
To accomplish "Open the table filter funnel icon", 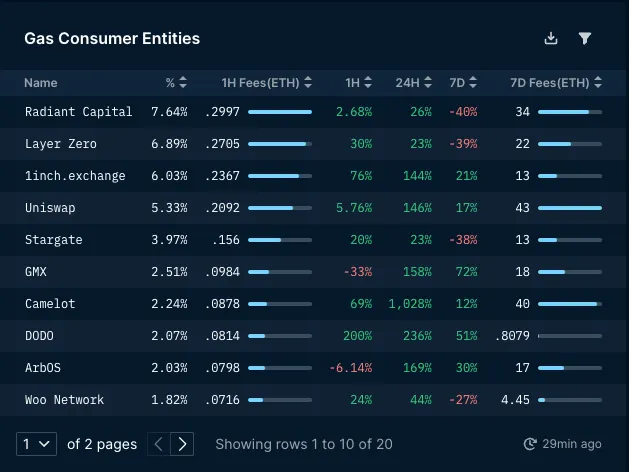I will pos(584,38).
